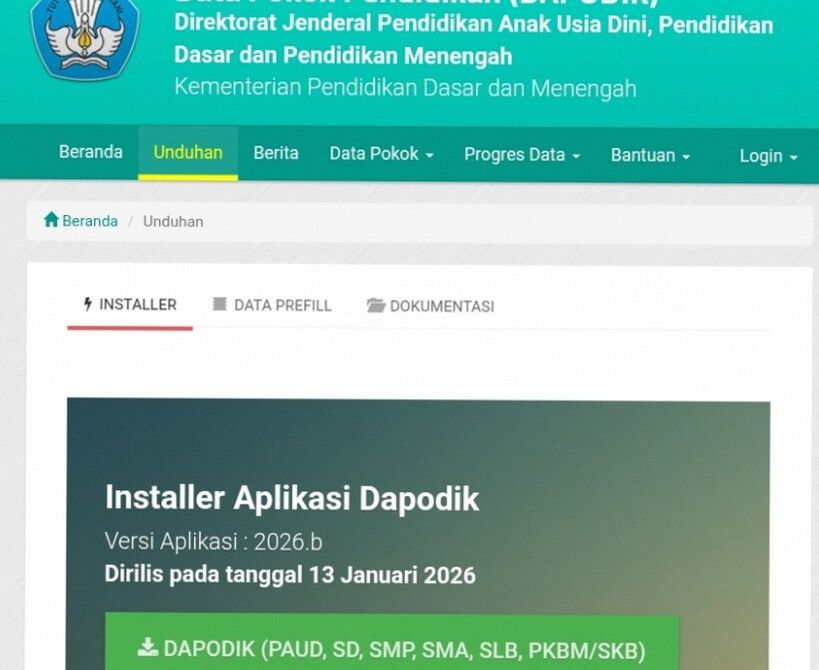Go to Beranda in the navigation bar
This screenshot has height=670, width=819.
point(91,152)
